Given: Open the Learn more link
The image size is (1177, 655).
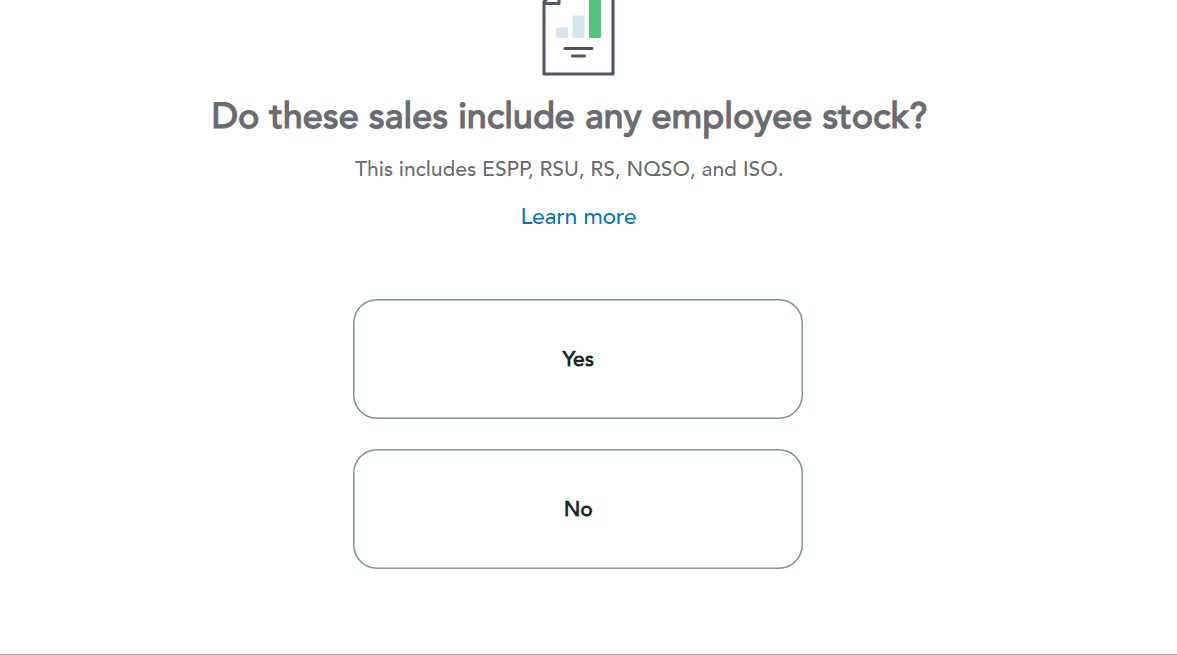Looking at the screenshot, I should [x=578, y=217].
